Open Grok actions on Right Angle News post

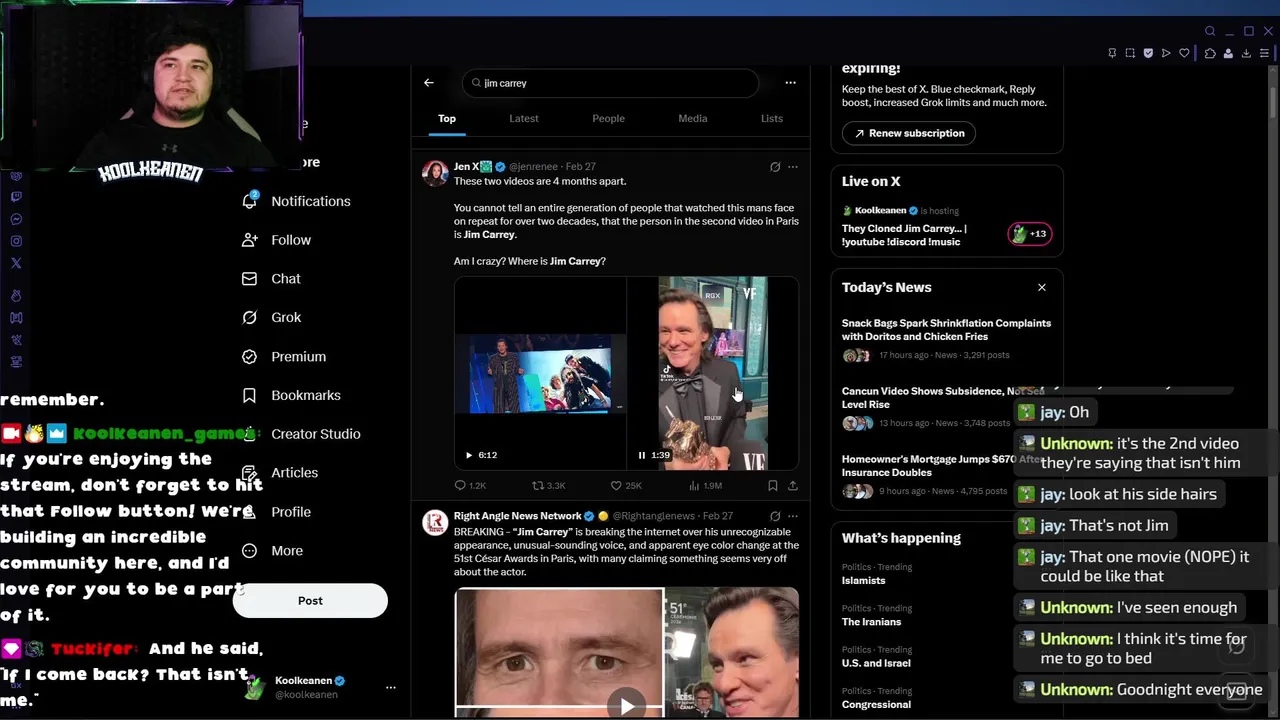pos(775,516)
